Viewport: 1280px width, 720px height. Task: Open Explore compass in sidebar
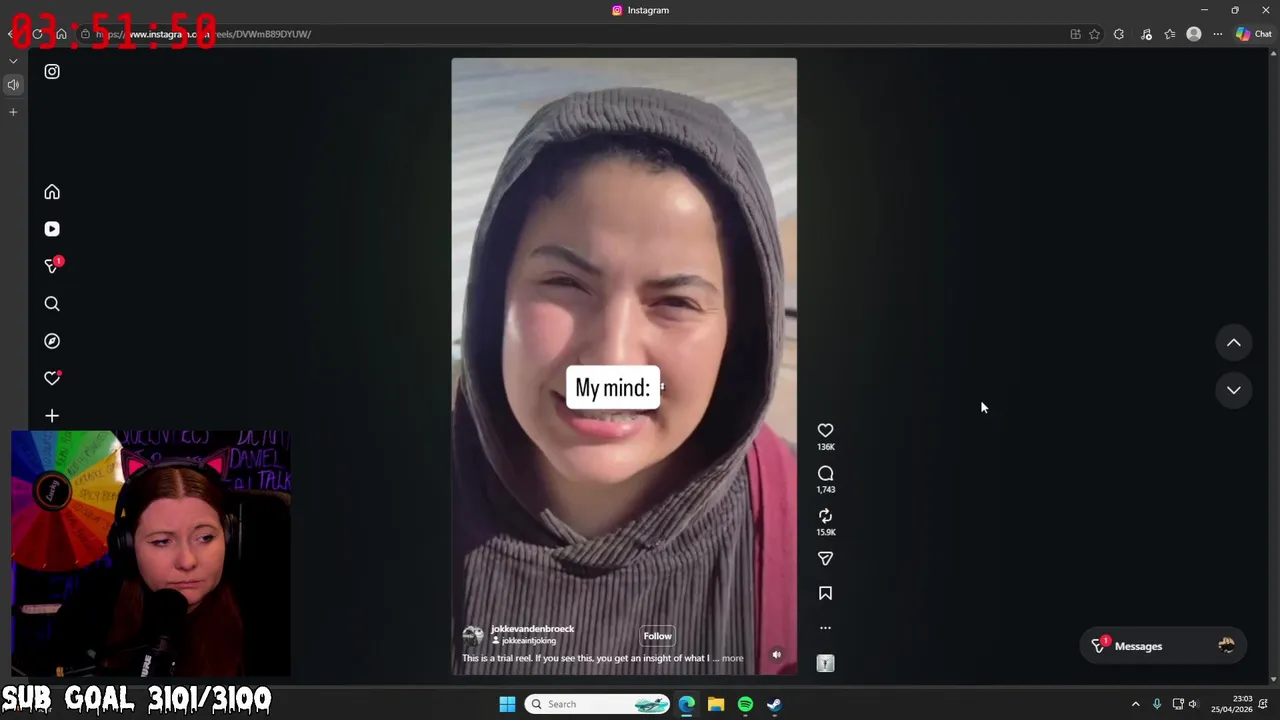[52, 341]
